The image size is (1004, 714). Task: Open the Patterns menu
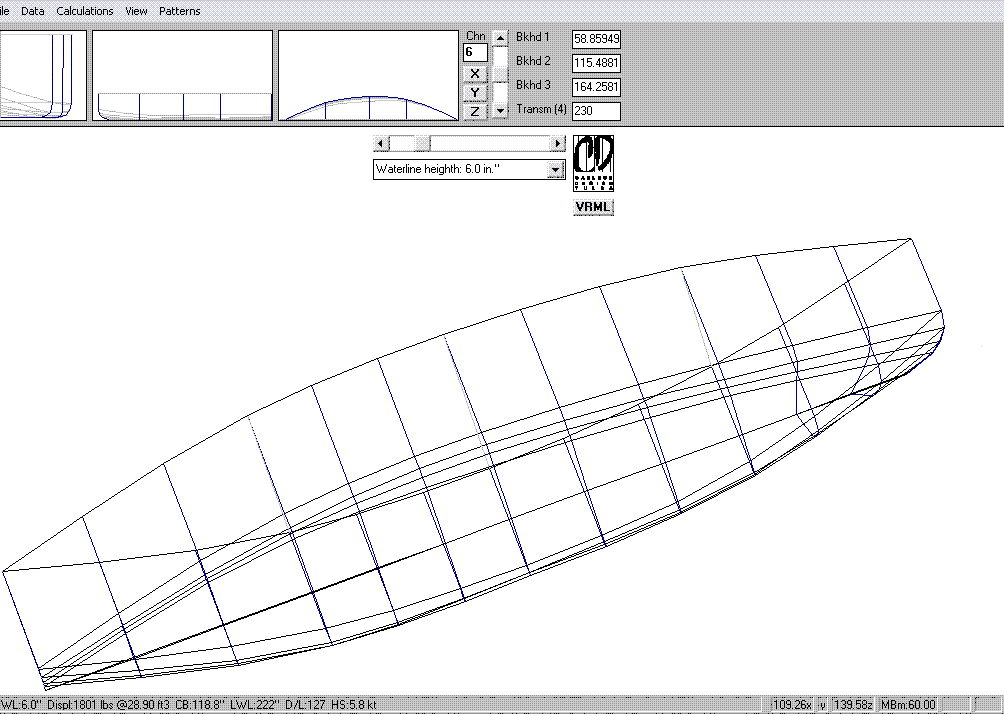click(180, 11)
